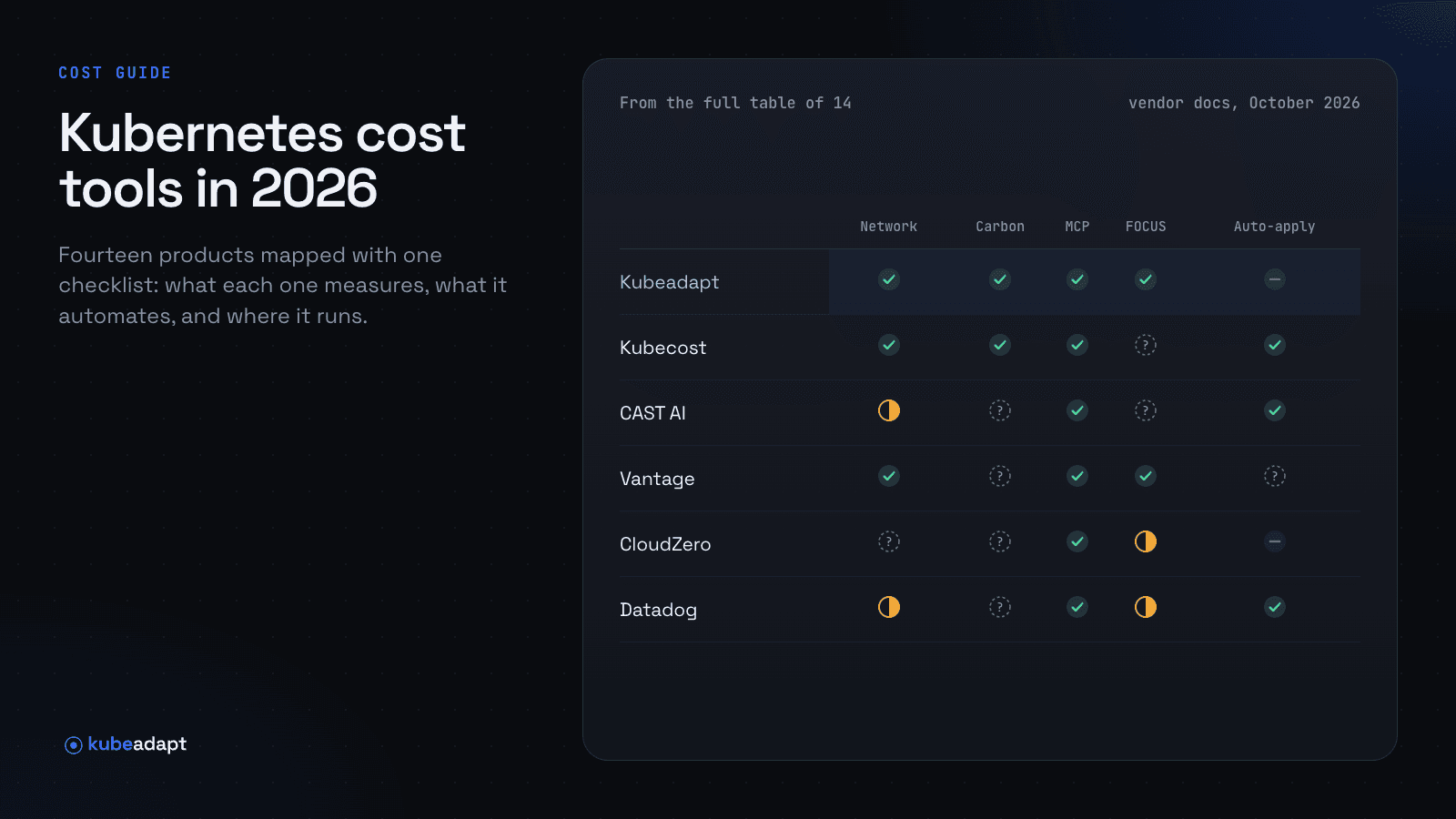Click CAST AI's MCP check icon
Screen dimensions: 1456x819
[x=1077, y=410]
